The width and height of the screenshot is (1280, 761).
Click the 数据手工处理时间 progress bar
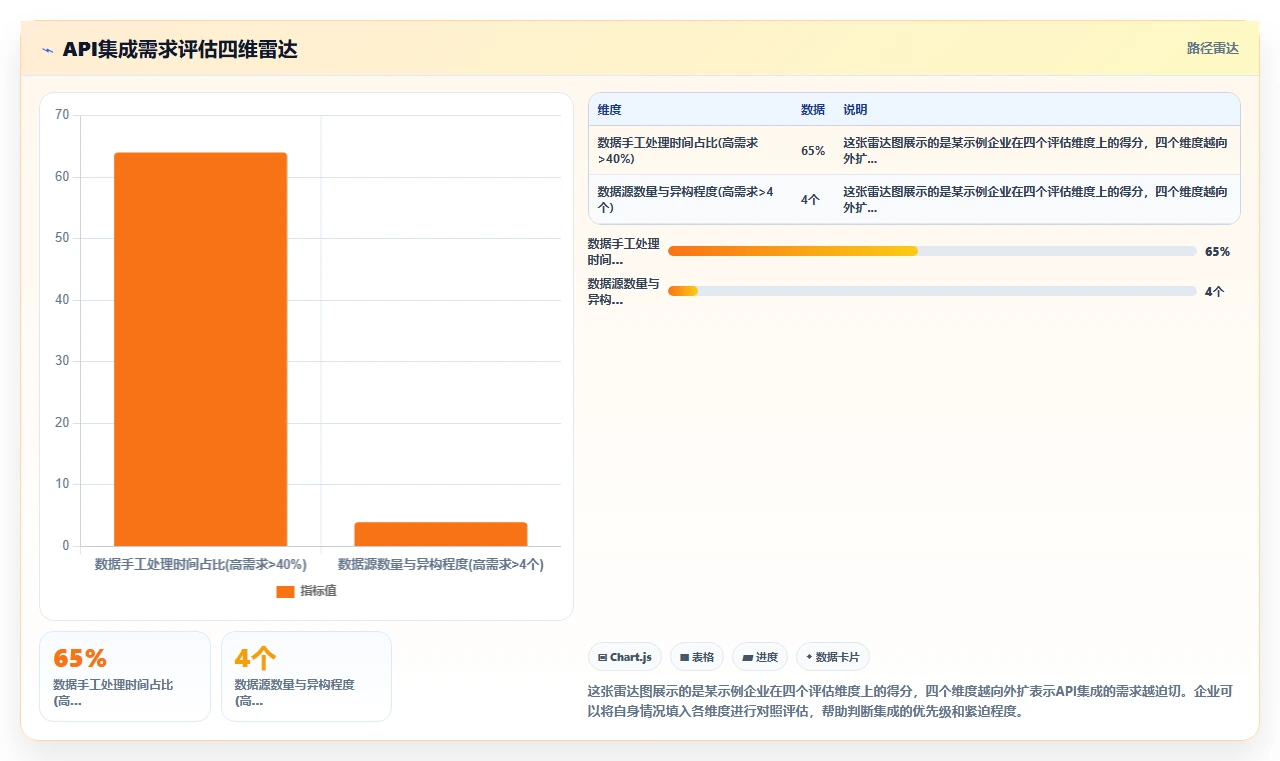pyautogui.click(x=932, y=251)
